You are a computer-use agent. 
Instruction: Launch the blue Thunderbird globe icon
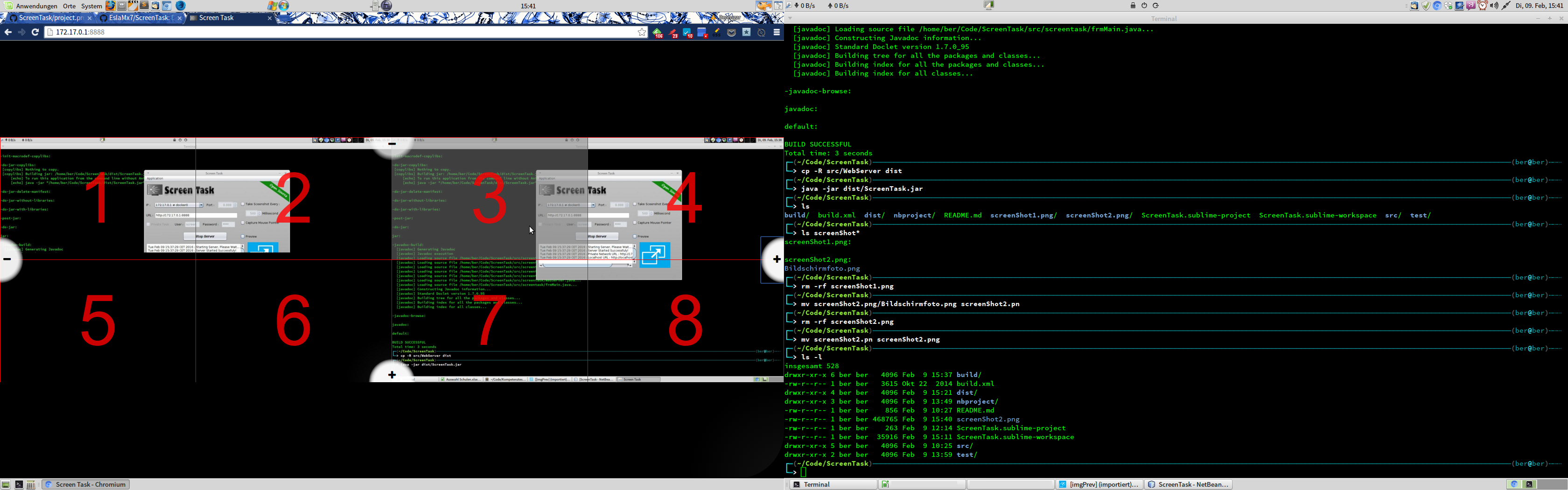tap(181, 6)
